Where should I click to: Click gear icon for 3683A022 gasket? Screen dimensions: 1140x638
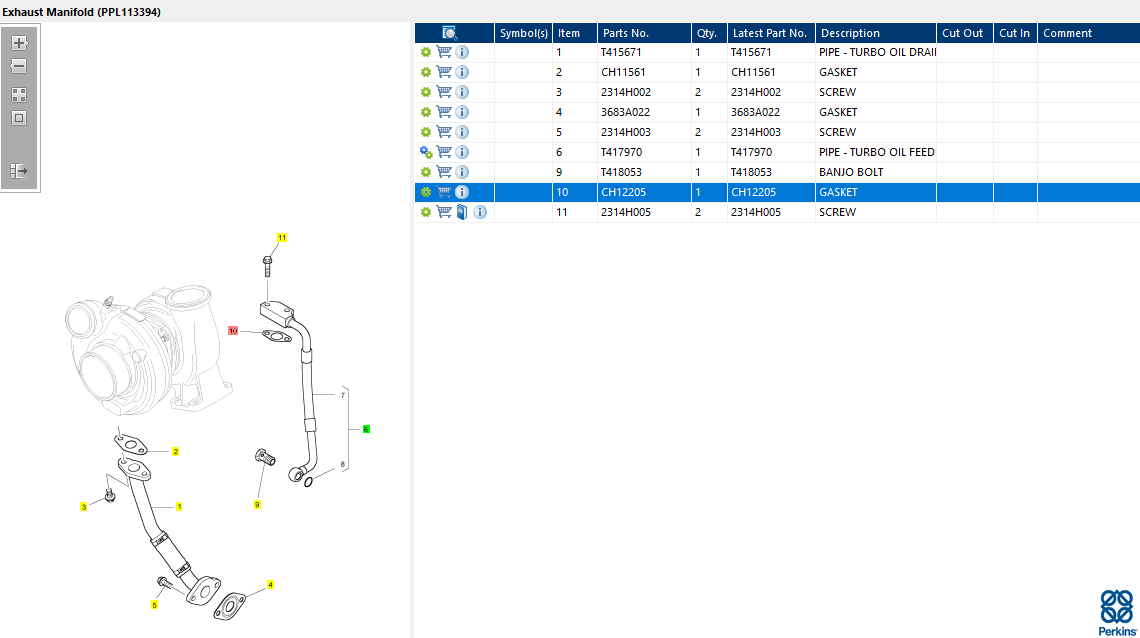[x=425, y=112]
